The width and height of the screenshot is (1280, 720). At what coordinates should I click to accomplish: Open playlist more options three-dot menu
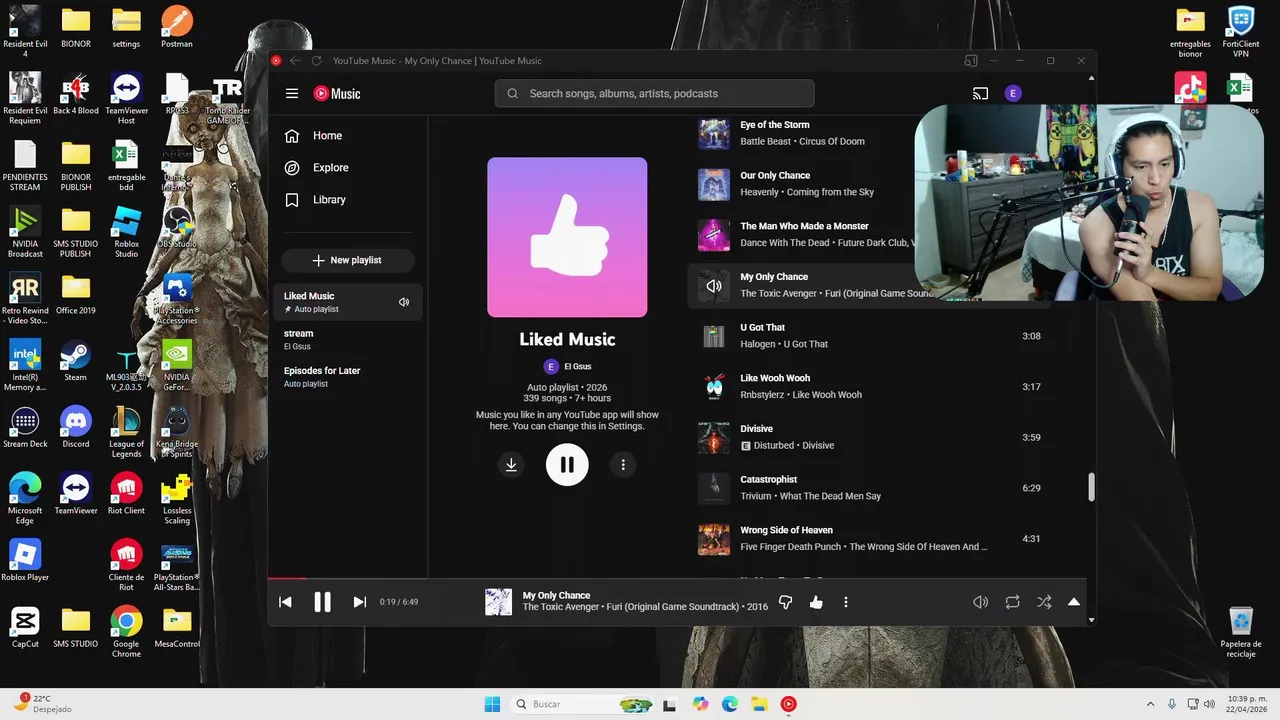[623, 464]
